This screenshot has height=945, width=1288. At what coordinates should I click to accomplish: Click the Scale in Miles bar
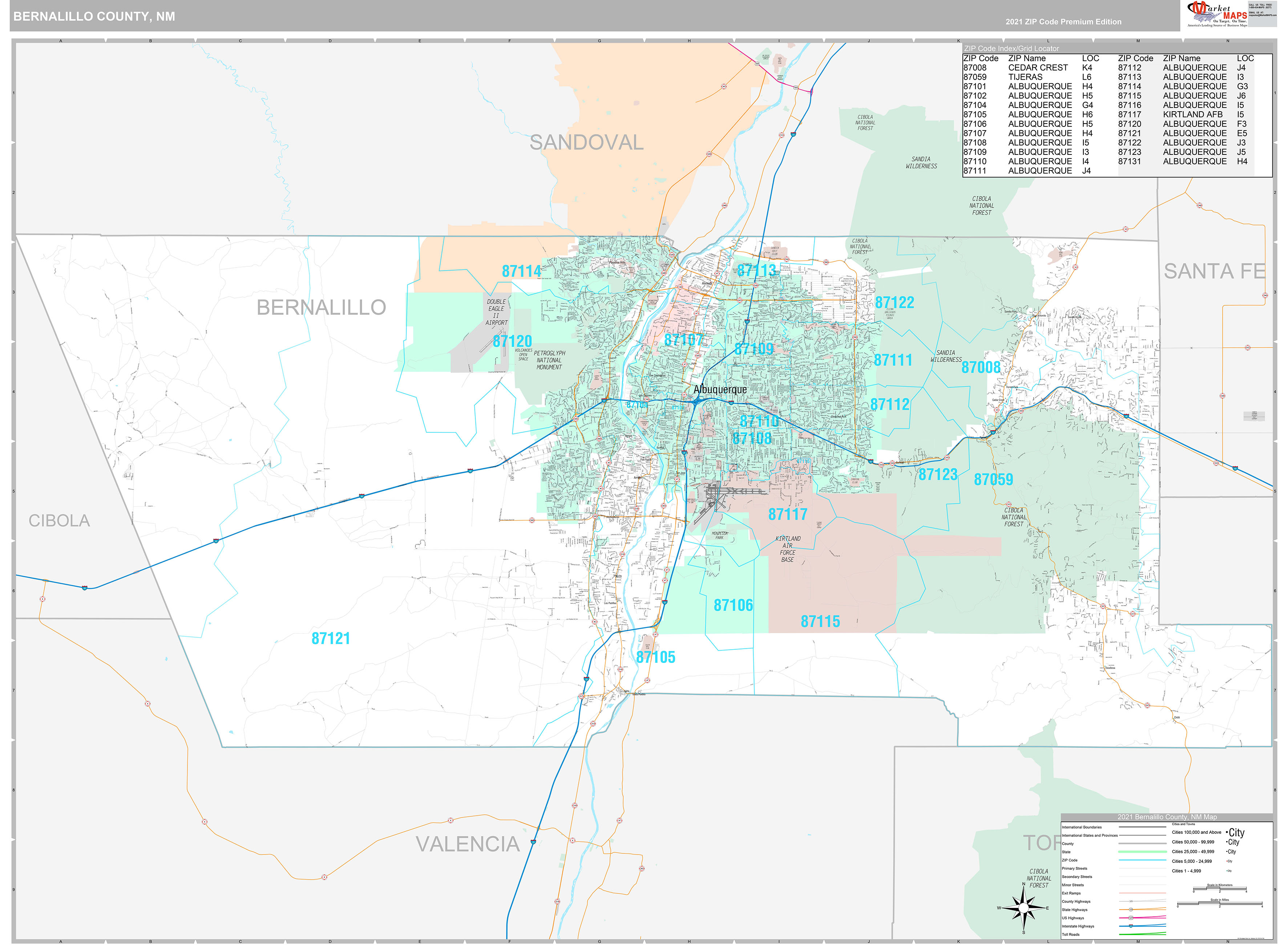1219,903
